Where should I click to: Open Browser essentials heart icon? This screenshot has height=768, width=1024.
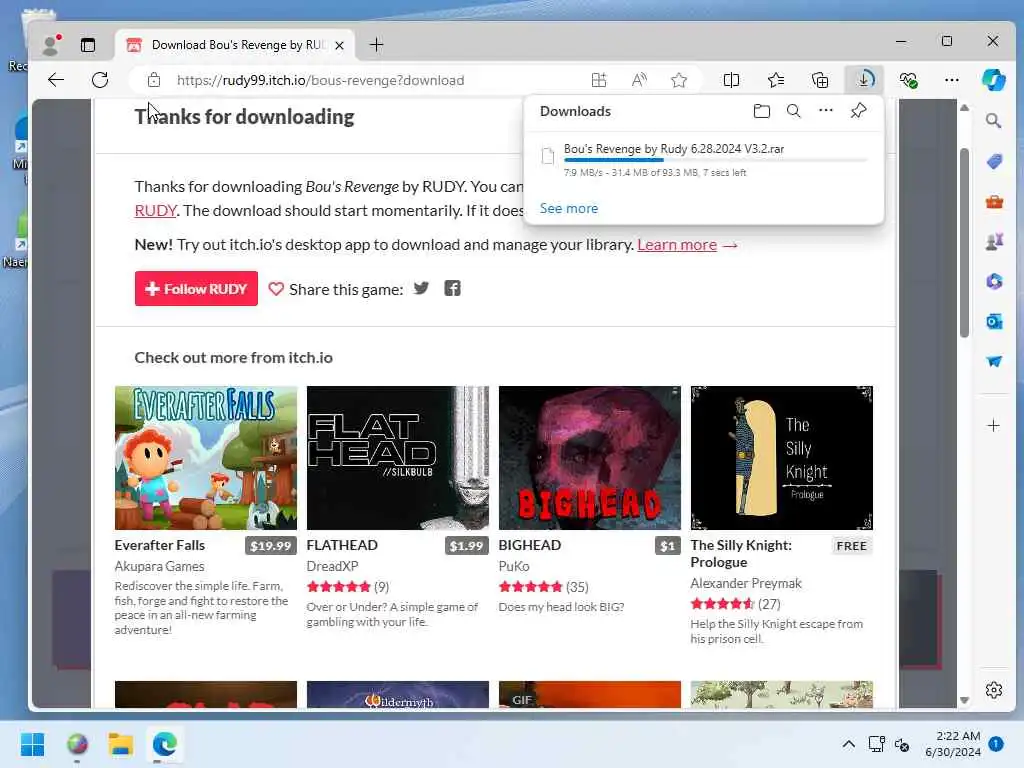point(908,80)
